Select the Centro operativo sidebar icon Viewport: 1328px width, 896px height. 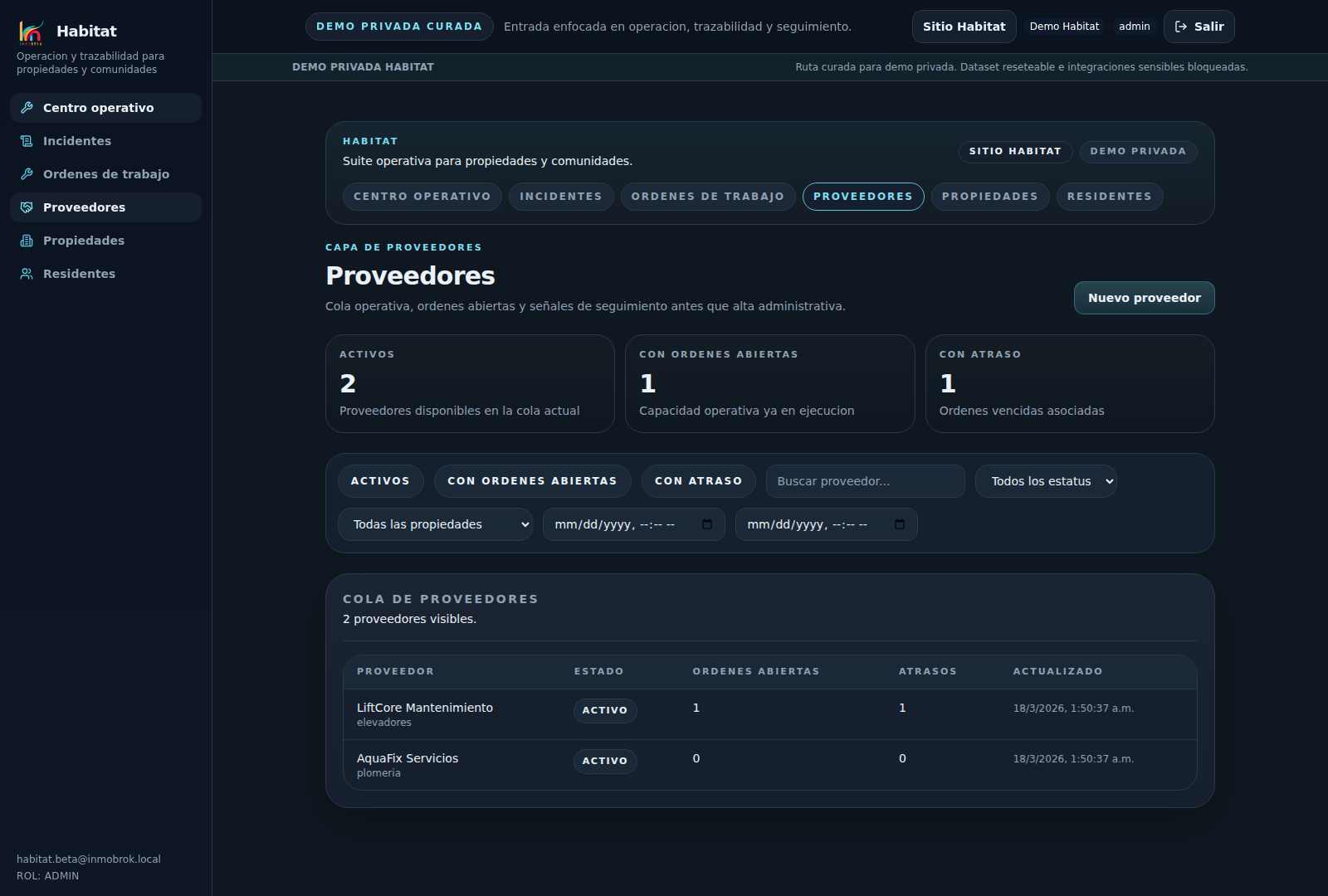[27, 107]
